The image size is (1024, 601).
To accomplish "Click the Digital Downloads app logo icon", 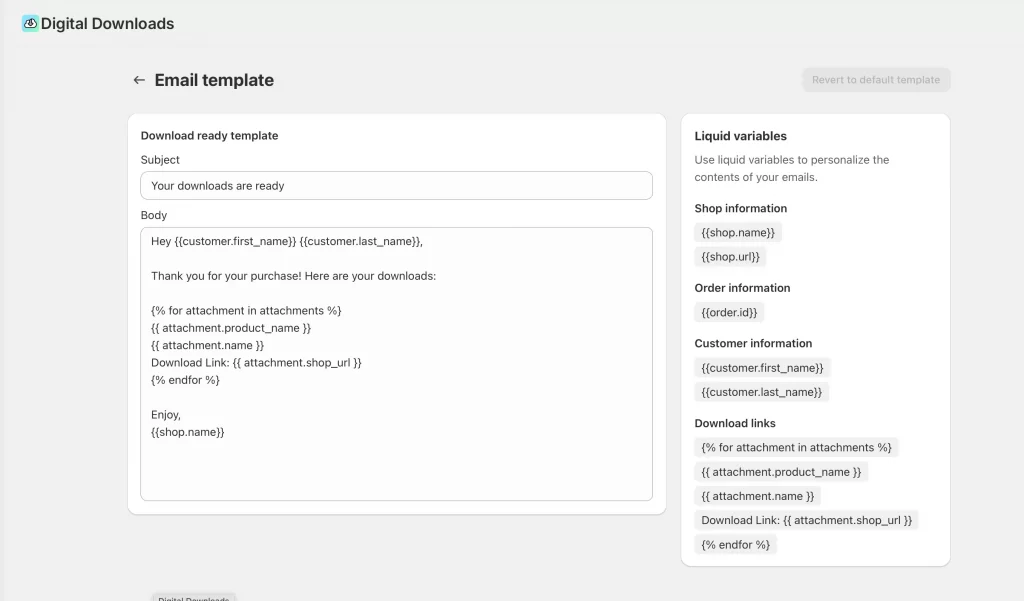I will [30, 23].
